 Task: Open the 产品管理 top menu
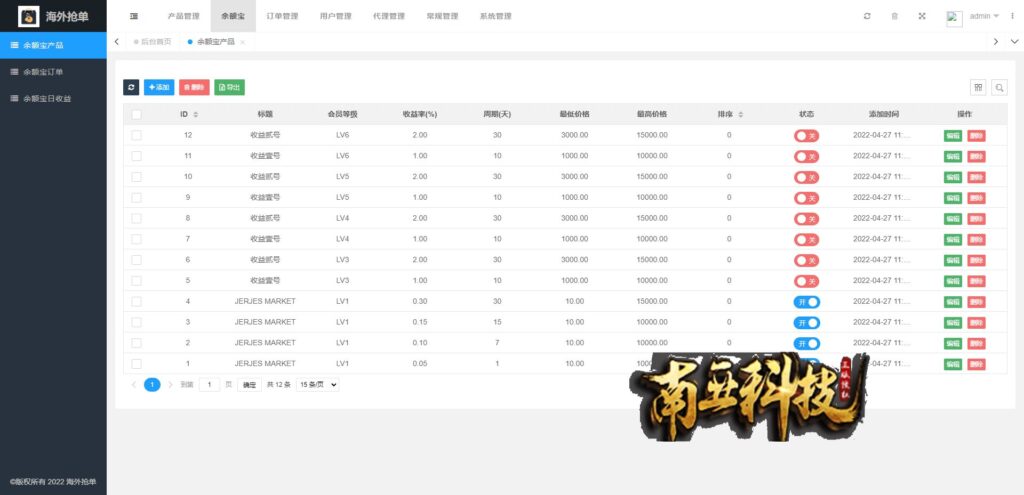pyautogui.click(x=184, y=16)
